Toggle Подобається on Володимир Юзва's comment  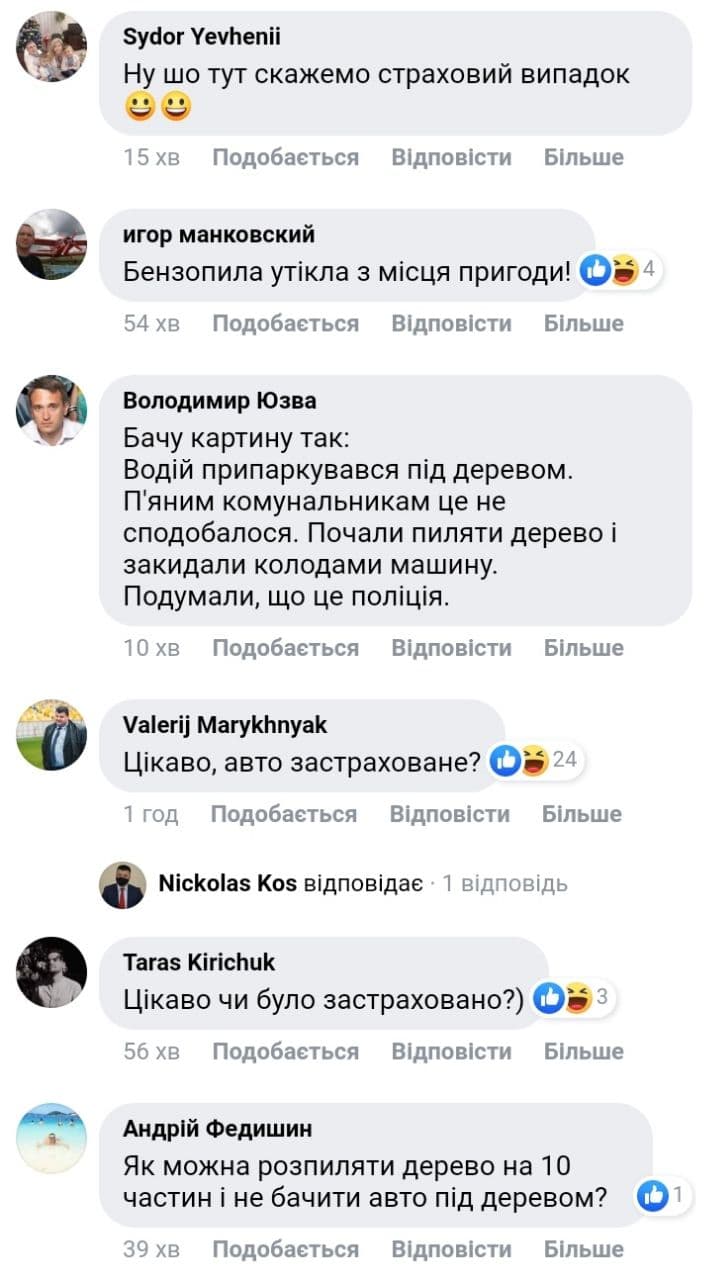coord(285,648)
